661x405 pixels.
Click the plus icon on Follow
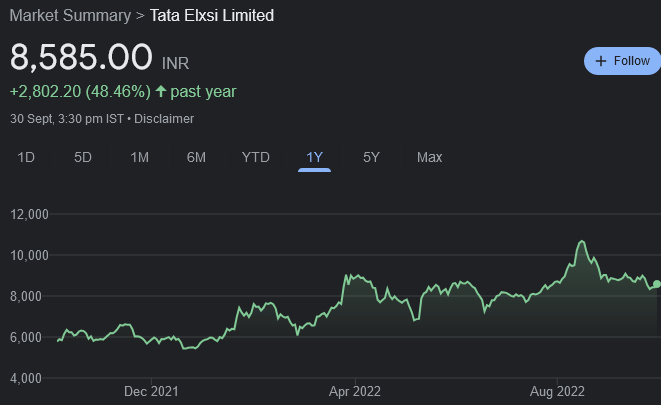[x=601, y=61]
